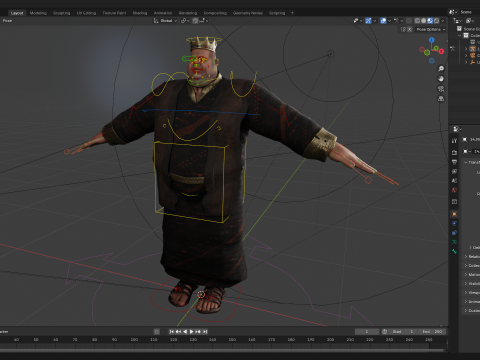Switch to rendered viewport shading
The height and width of the screenshot is (360, 480).
(436, 21)
